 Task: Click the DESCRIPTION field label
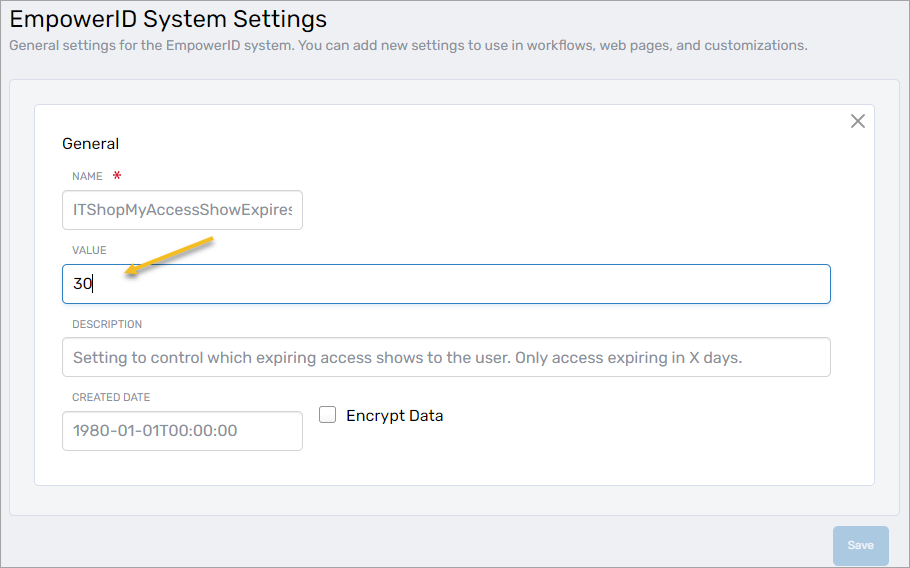click(x=107, y=324)
